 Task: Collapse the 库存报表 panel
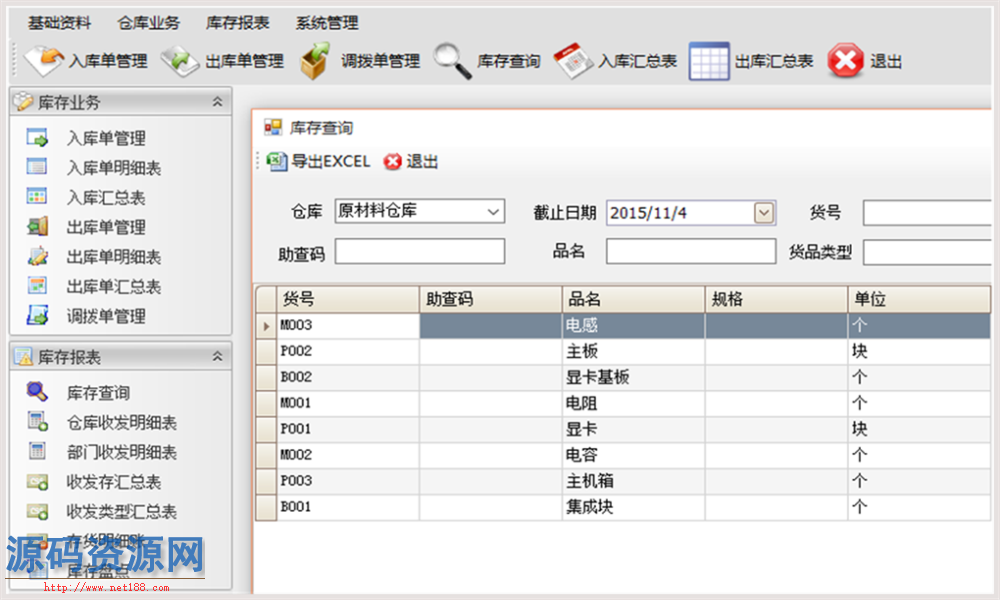tap(217, 357)
